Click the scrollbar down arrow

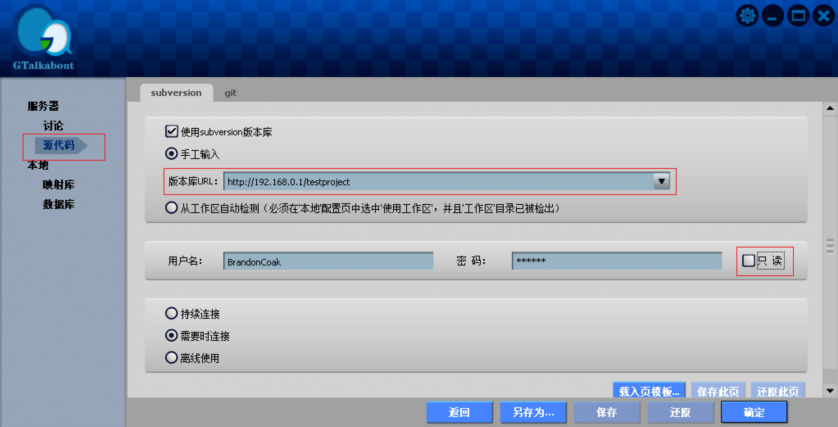(829, 390)
